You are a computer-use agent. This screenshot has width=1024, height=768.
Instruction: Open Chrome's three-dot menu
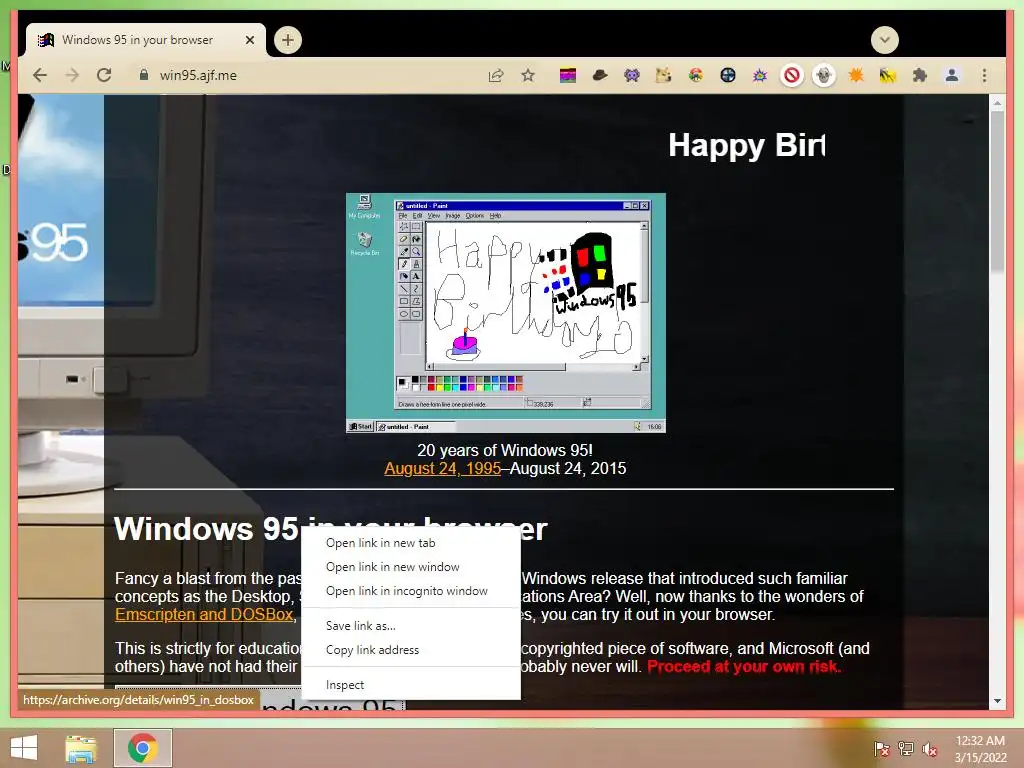pos(984,76)
